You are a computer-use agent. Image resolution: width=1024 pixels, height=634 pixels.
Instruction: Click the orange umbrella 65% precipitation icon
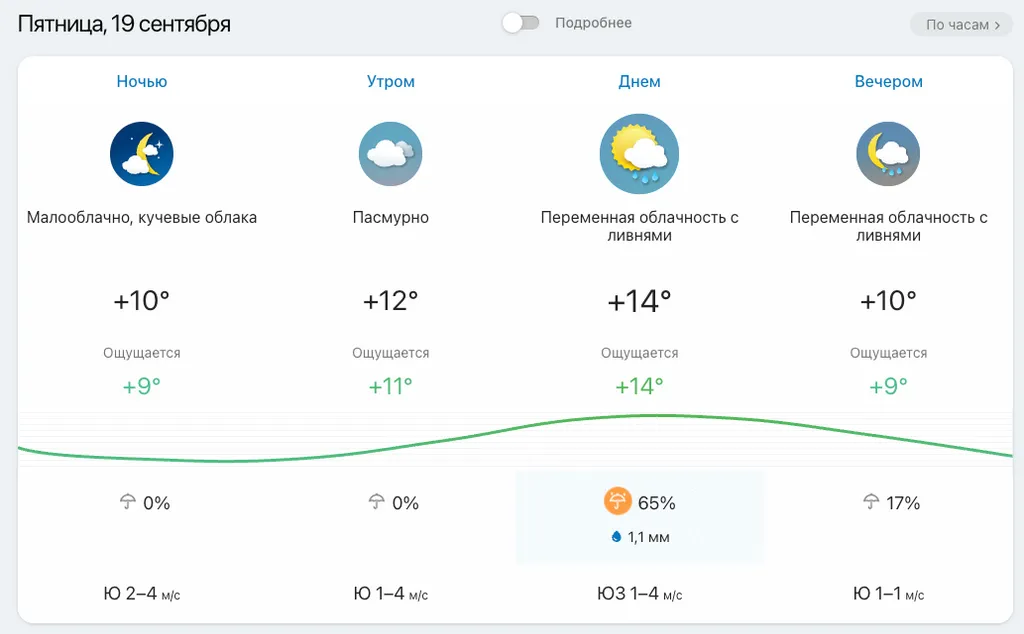click(618, 502)
